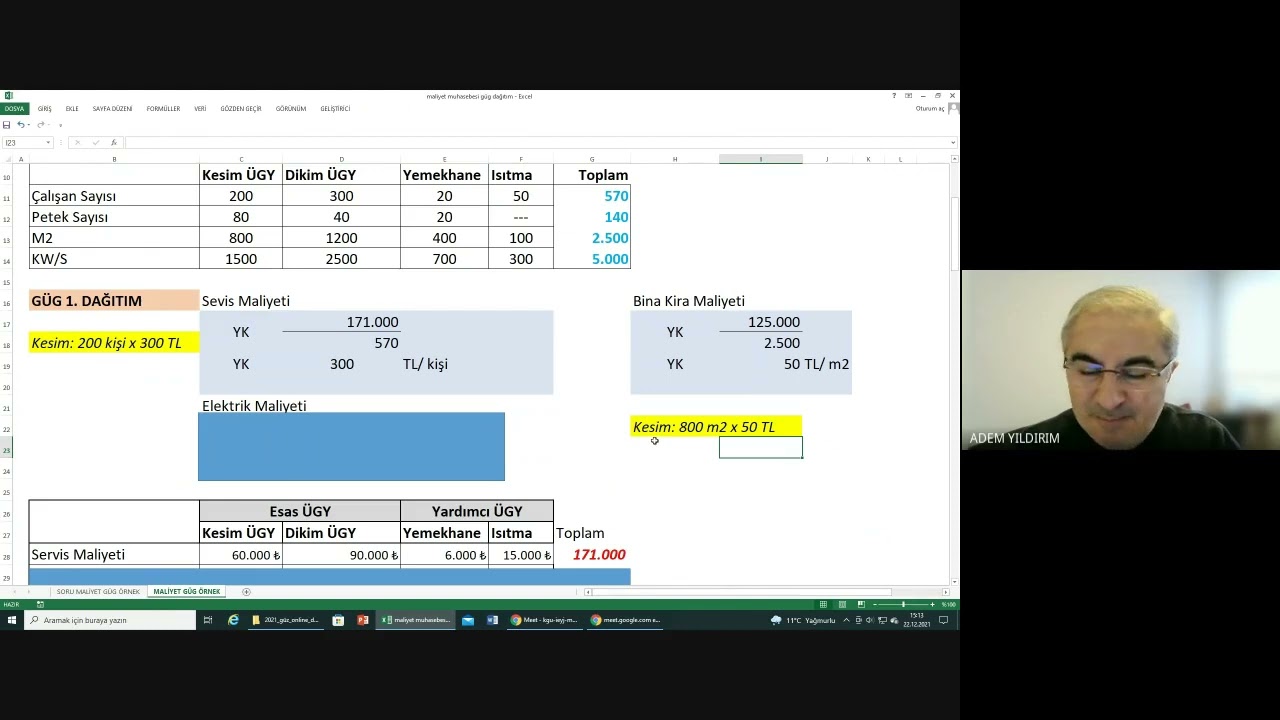Image resolution: width=1280 pixels, height=720 pixels.
Task: Click the horizontal scrollbar right arrow
Action: click(945, 592)
